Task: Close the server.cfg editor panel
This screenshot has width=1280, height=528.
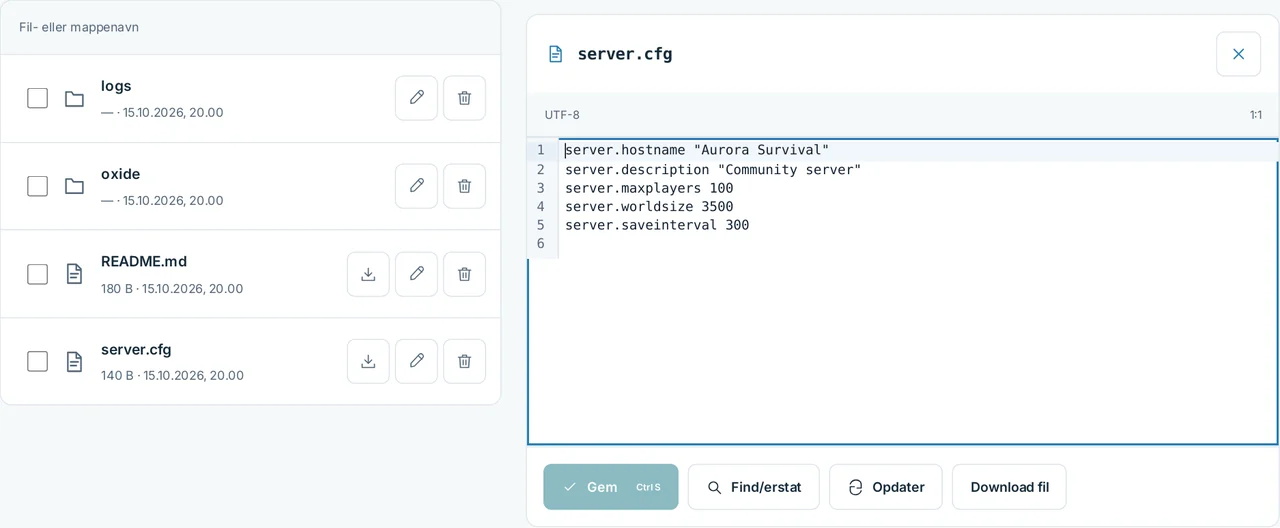Action: (x=1238, y=54)
